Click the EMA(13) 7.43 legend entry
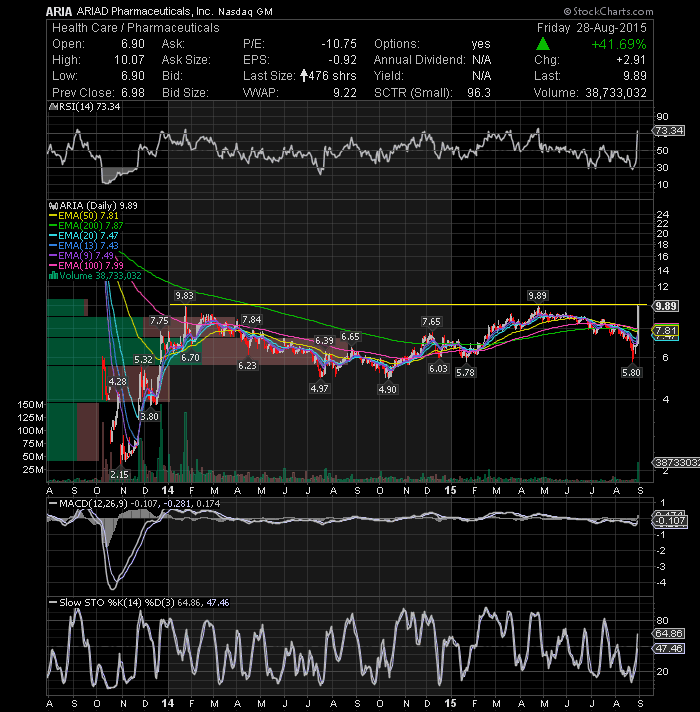This screenshot has height=712, width=700. (x=88, y=246)
